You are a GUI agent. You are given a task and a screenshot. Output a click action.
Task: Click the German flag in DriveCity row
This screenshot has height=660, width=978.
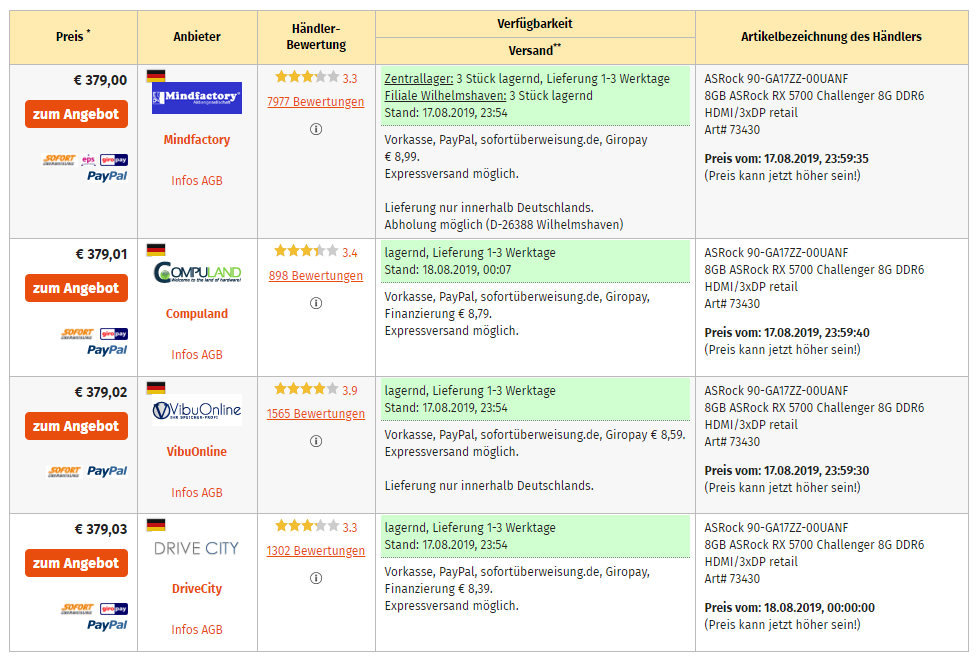[x=156, y=525]
